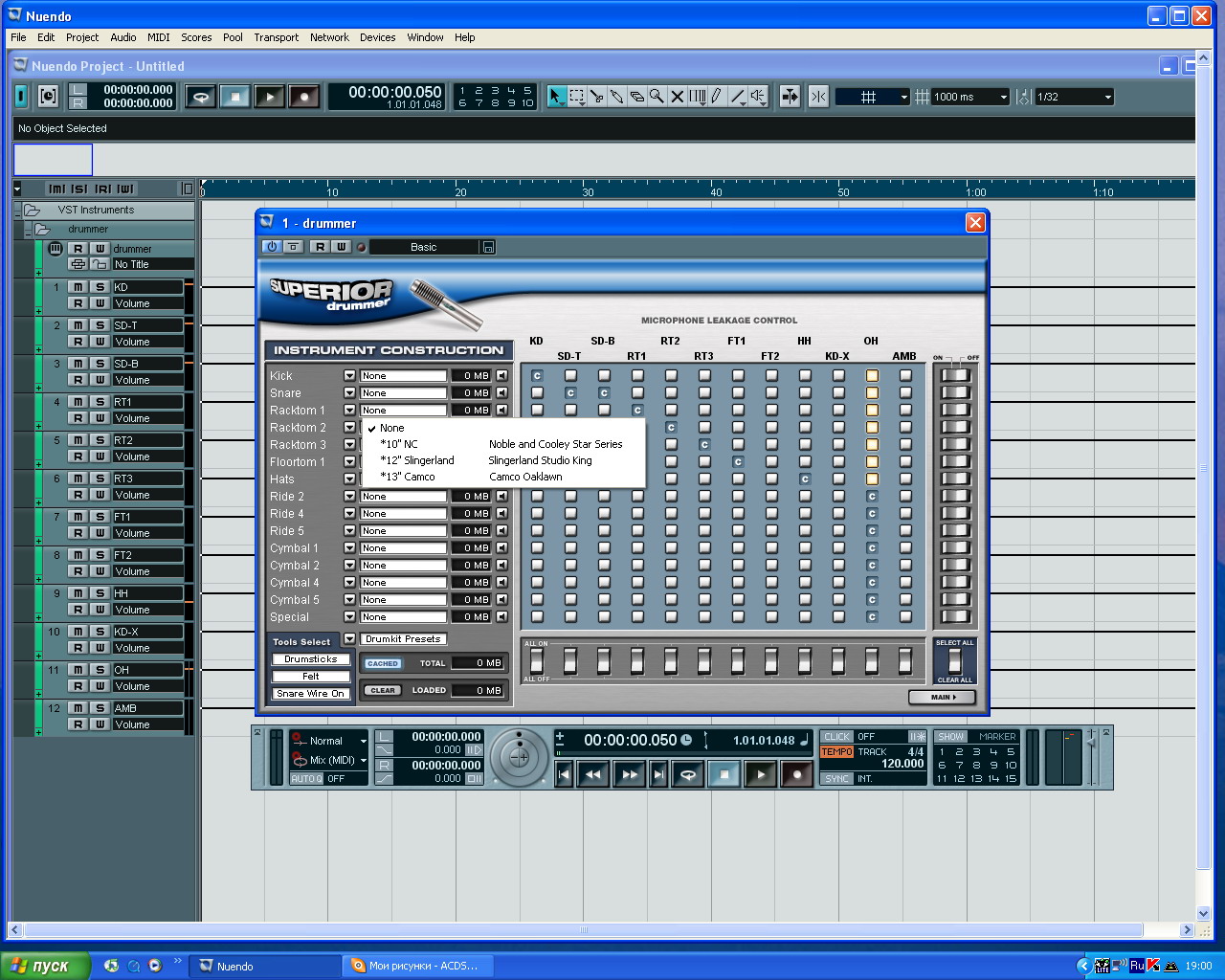Toggle Special leakage checkbox in AMB column

point(905,617)
